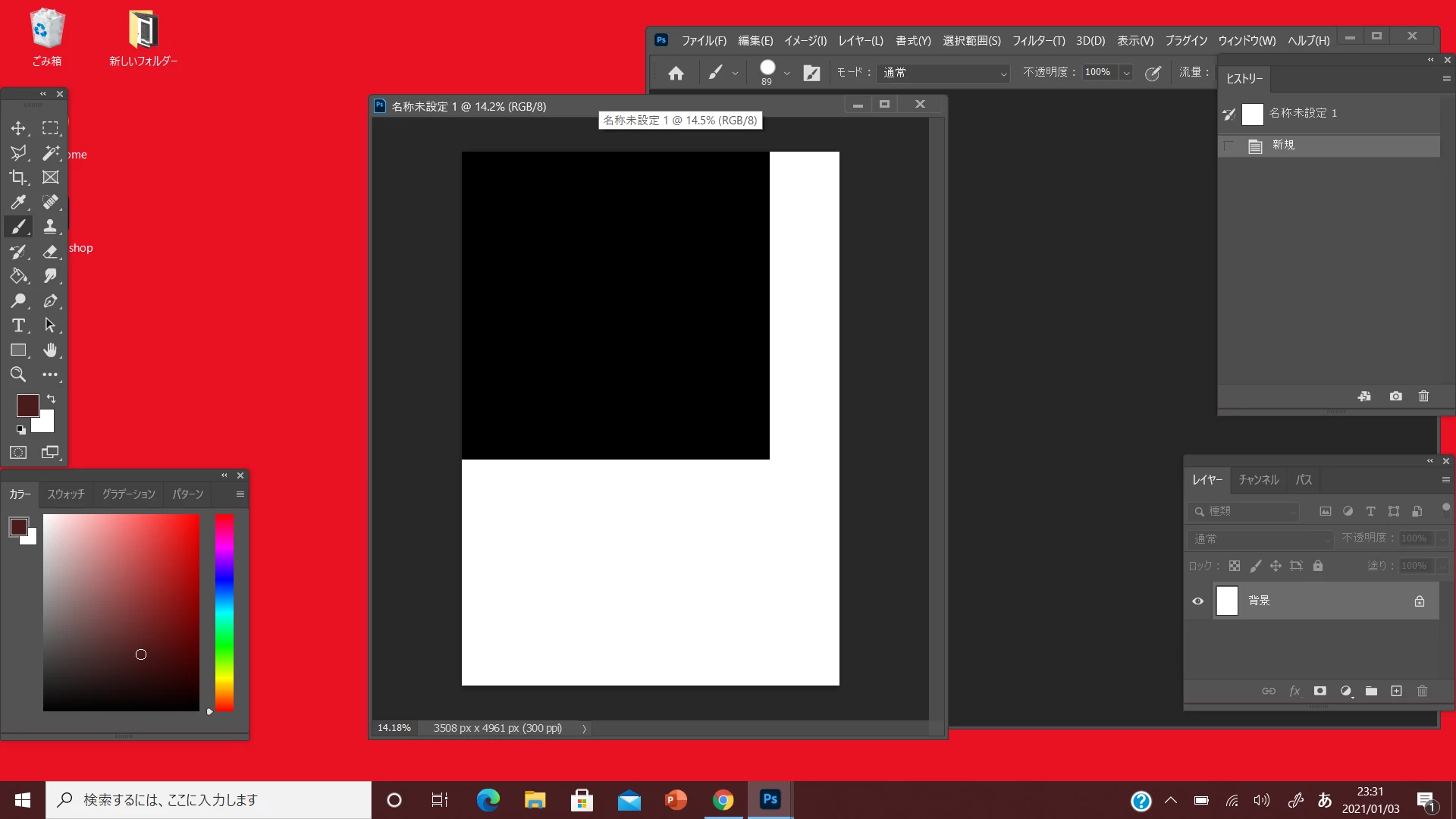Open the フィルター(T) menu

(x=1038, y=41)
